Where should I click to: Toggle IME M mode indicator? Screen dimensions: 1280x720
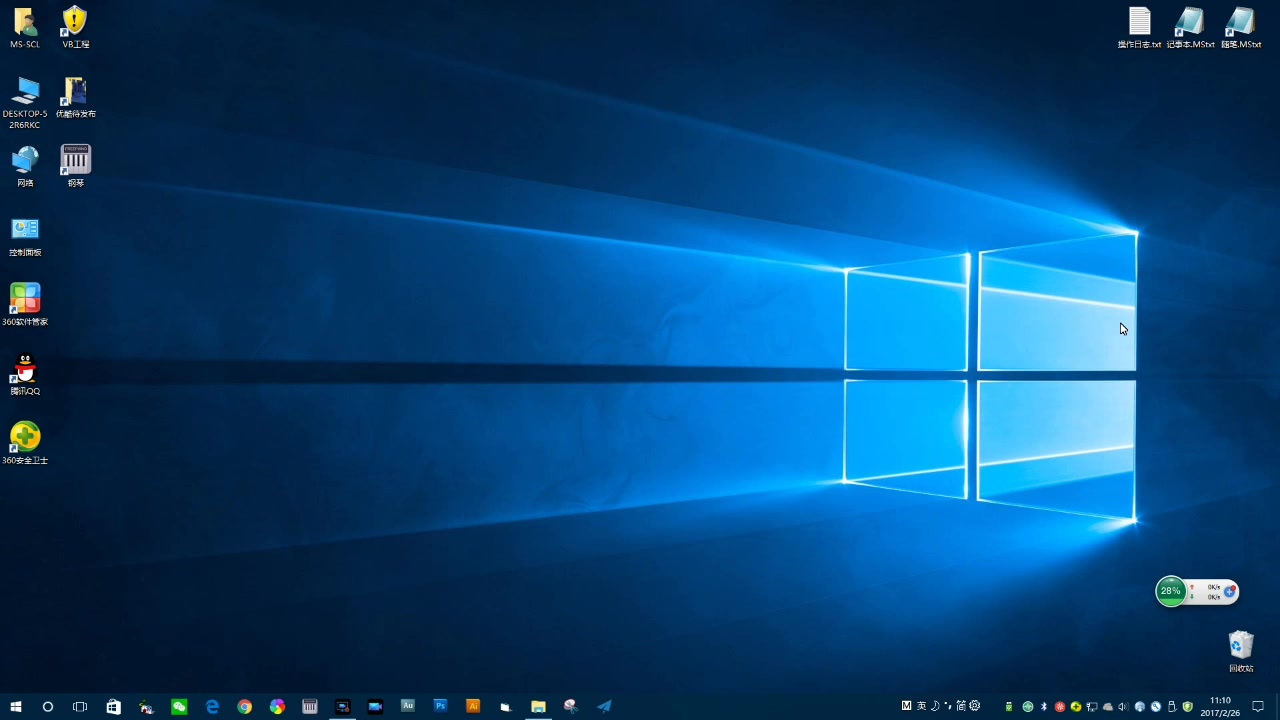point(906,706)
